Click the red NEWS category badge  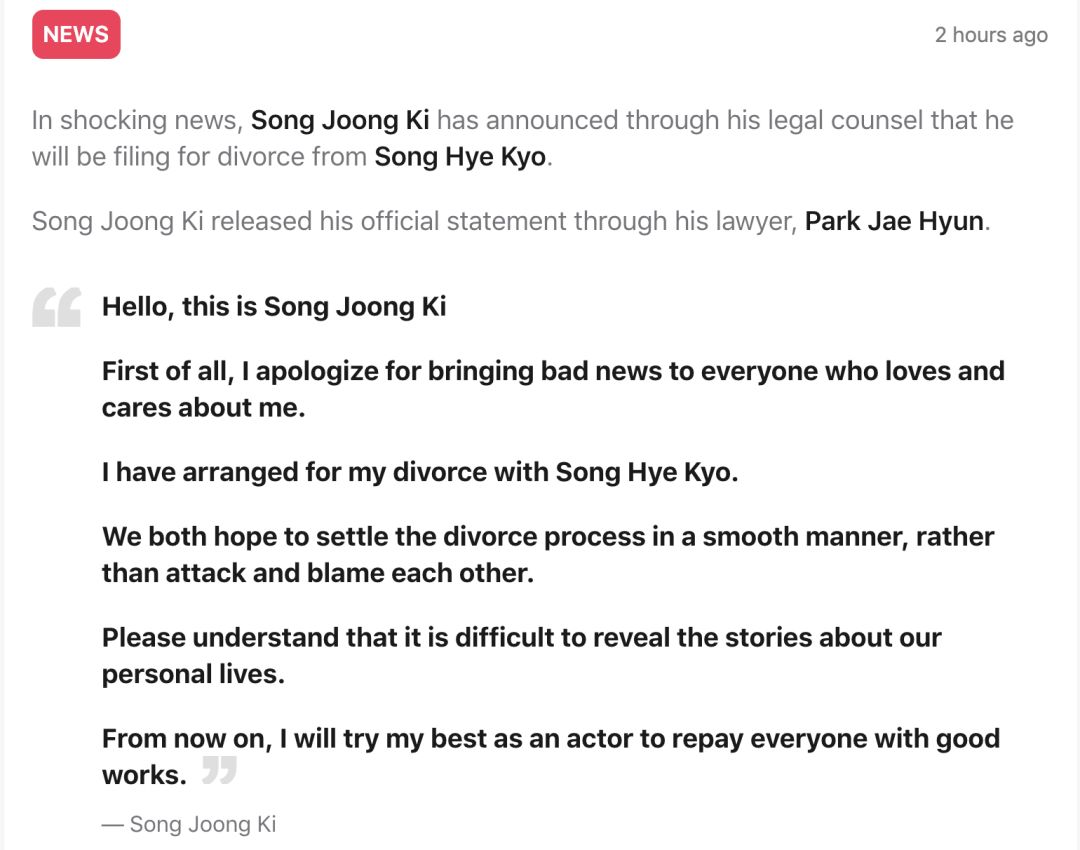pyautogui.click(x=76, y=34)
